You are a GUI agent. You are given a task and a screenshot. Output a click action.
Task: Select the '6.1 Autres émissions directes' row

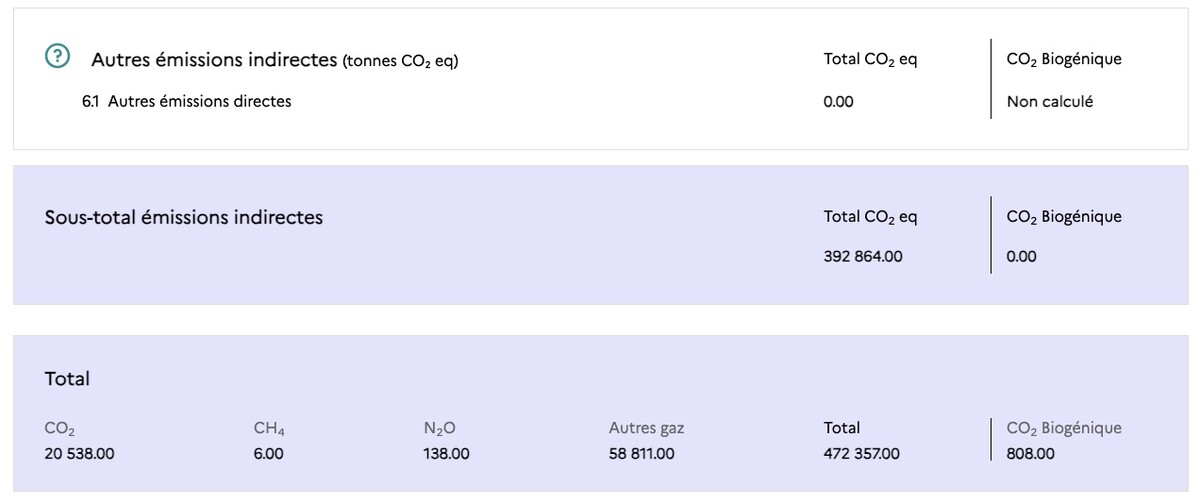click(187, 101)
